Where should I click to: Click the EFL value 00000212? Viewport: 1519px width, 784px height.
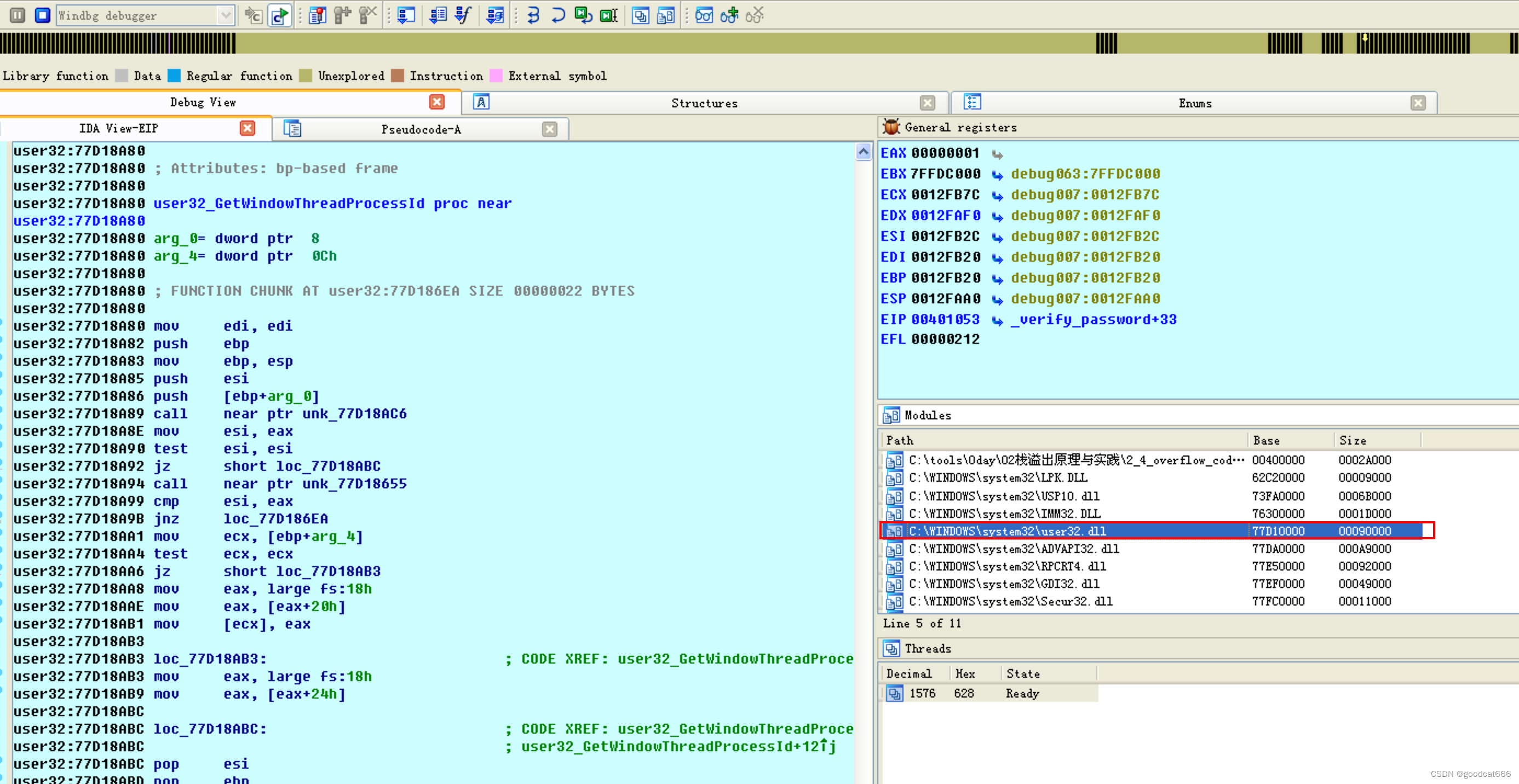click(x=945, y=339)
